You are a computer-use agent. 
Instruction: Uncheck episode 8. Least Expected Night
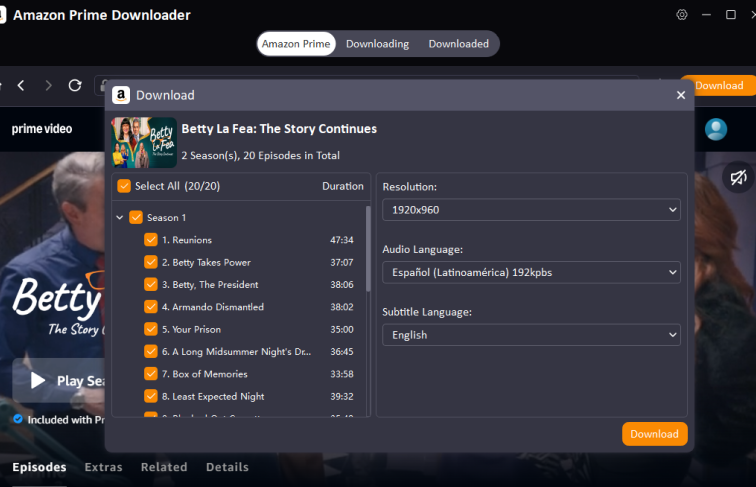click(151, 396)
